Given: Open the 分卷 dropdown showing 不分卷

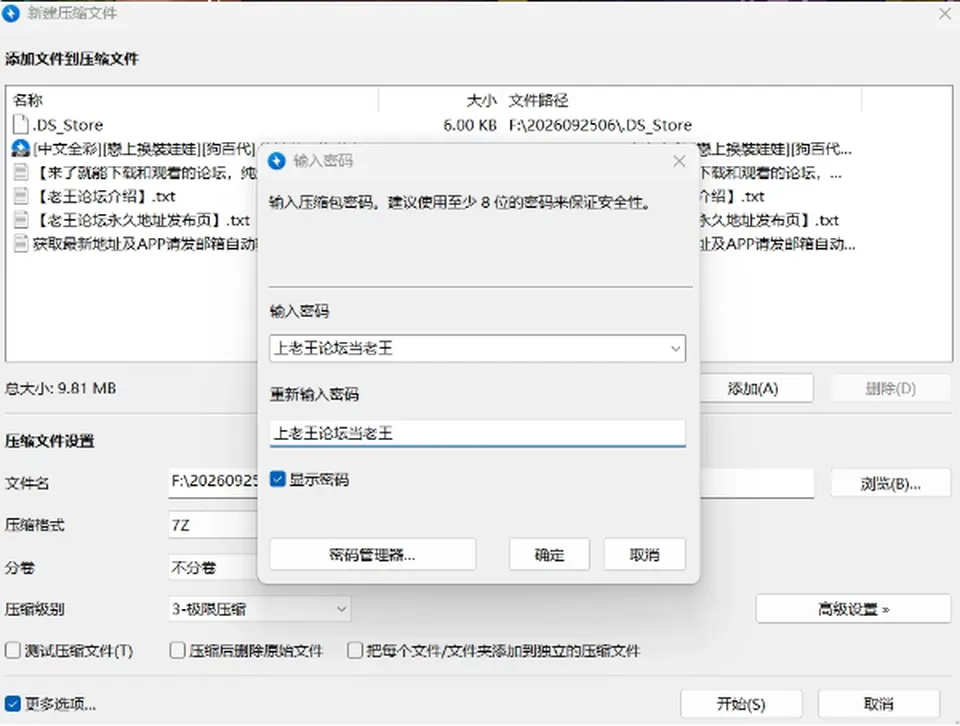Looking at the screenshot, I should tap(213, 567).
